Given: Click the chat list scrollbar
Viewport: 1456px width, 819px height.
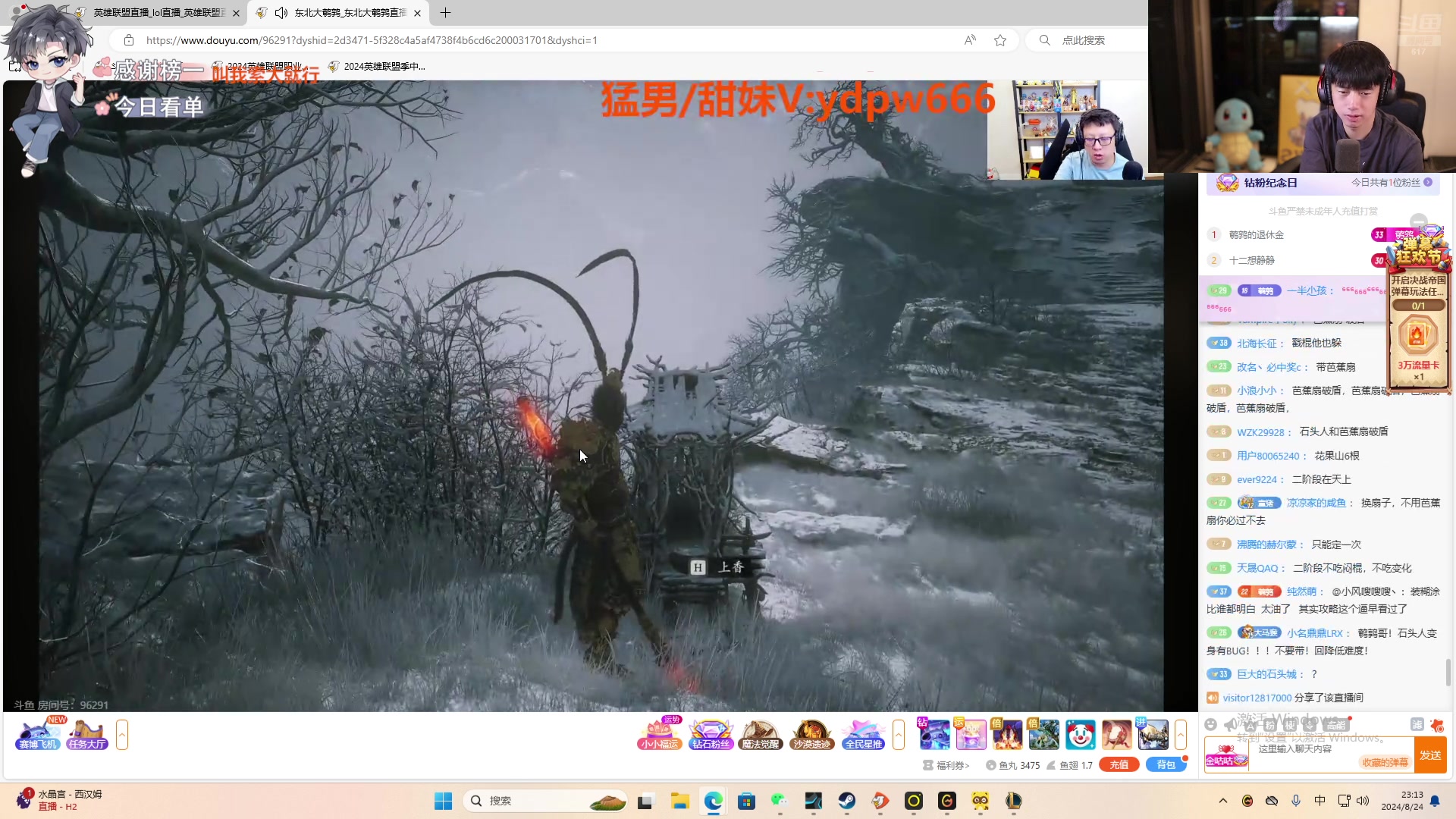Looking at the screenshot, I should [x=1448, y=671].
